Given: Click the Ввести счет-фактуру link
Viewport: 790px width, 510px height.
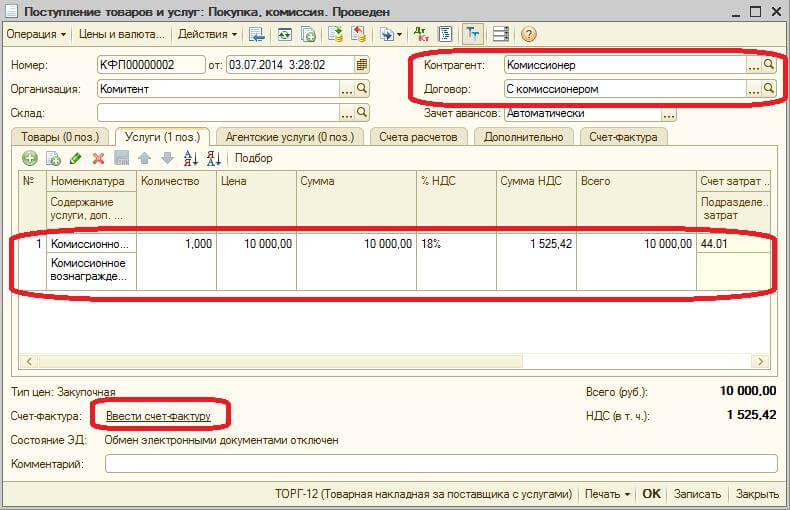Looking at the screenshot, I should click(158, 415).
